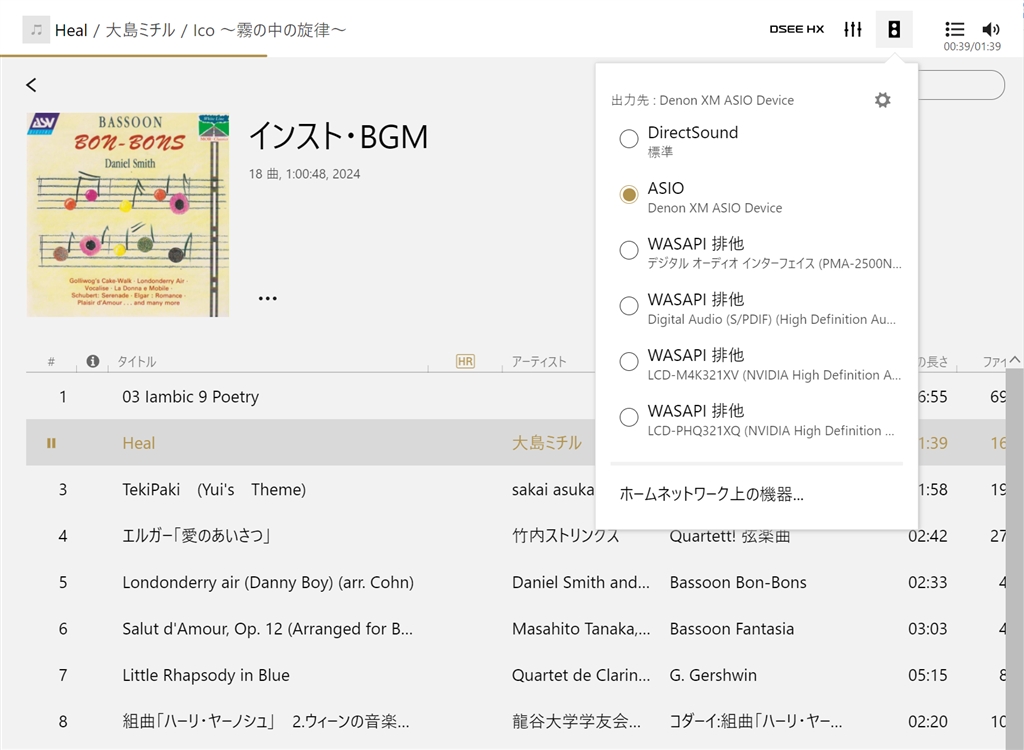1024x750 pixels.
Task: Open the play queue list icon
Action: (954, 29)
